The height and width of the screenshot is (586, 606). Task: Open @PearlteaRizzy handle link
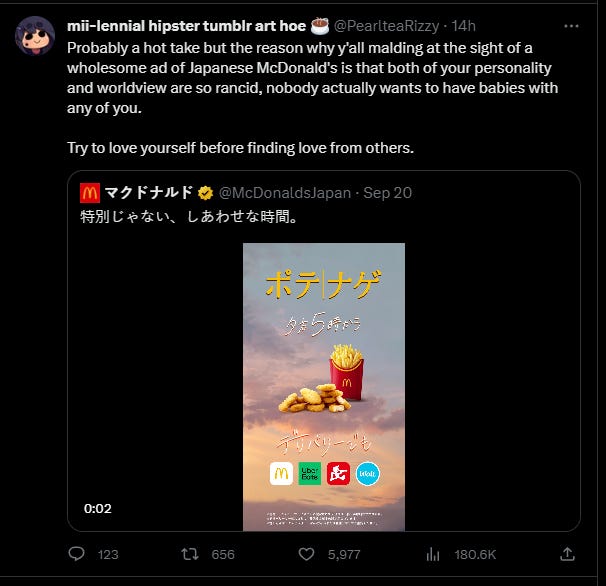(x=386, y=26)
